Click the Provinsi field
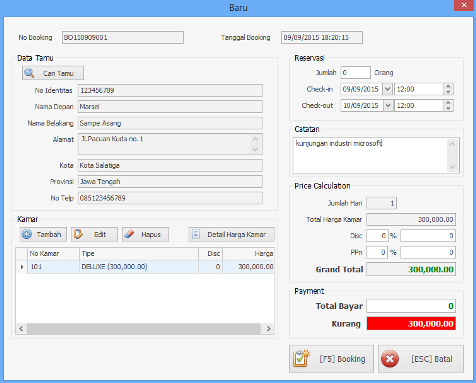 170,182
